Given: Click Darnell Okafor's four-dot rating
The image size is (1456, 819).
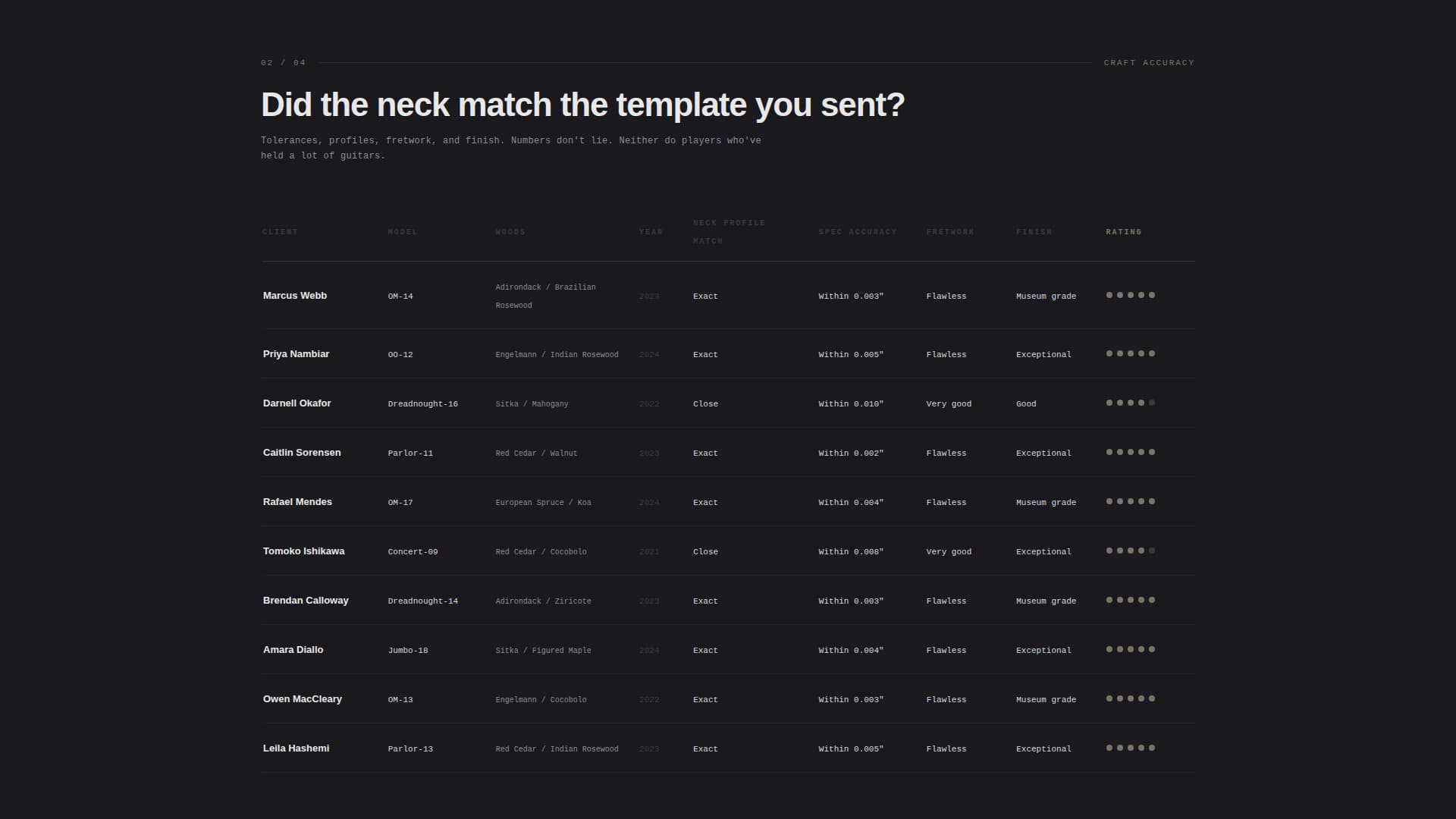Looking at the screenshot, I should click(x=1131, y=403).
